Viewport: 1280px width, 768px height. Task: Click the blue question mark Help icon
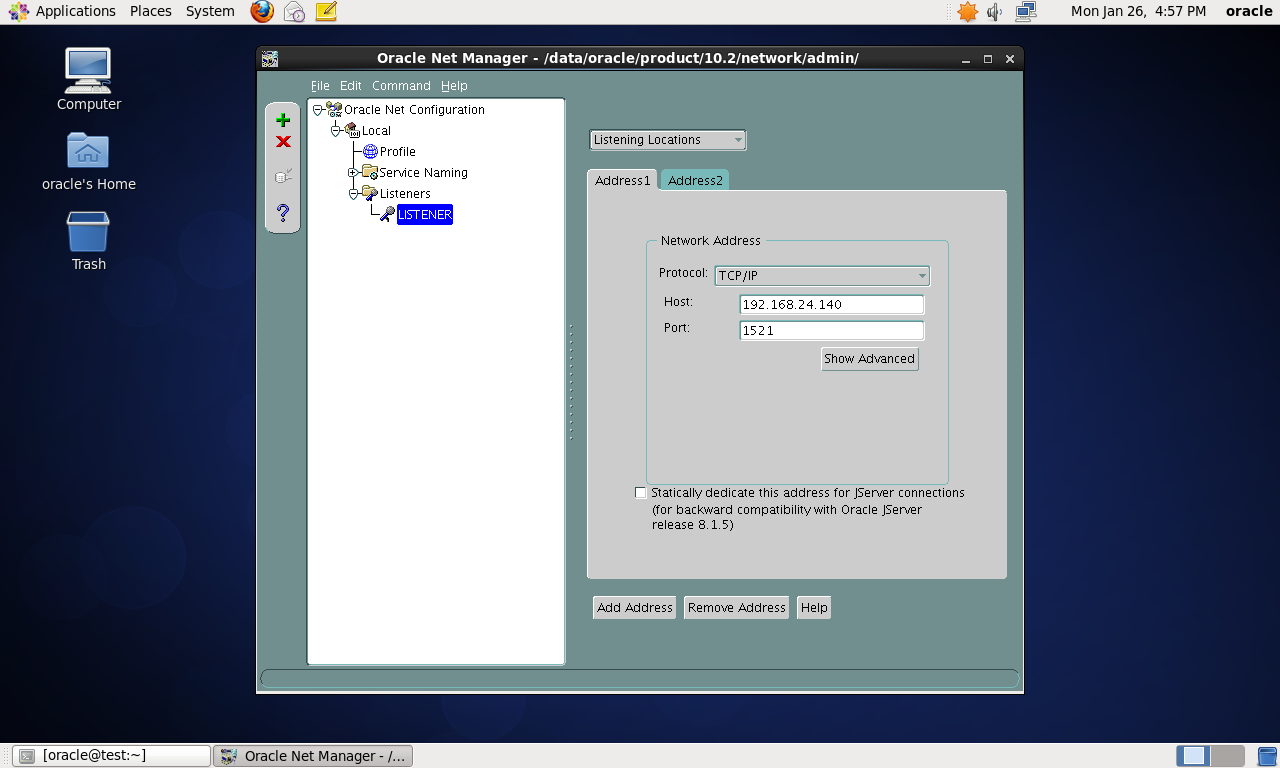click(283, 212)
